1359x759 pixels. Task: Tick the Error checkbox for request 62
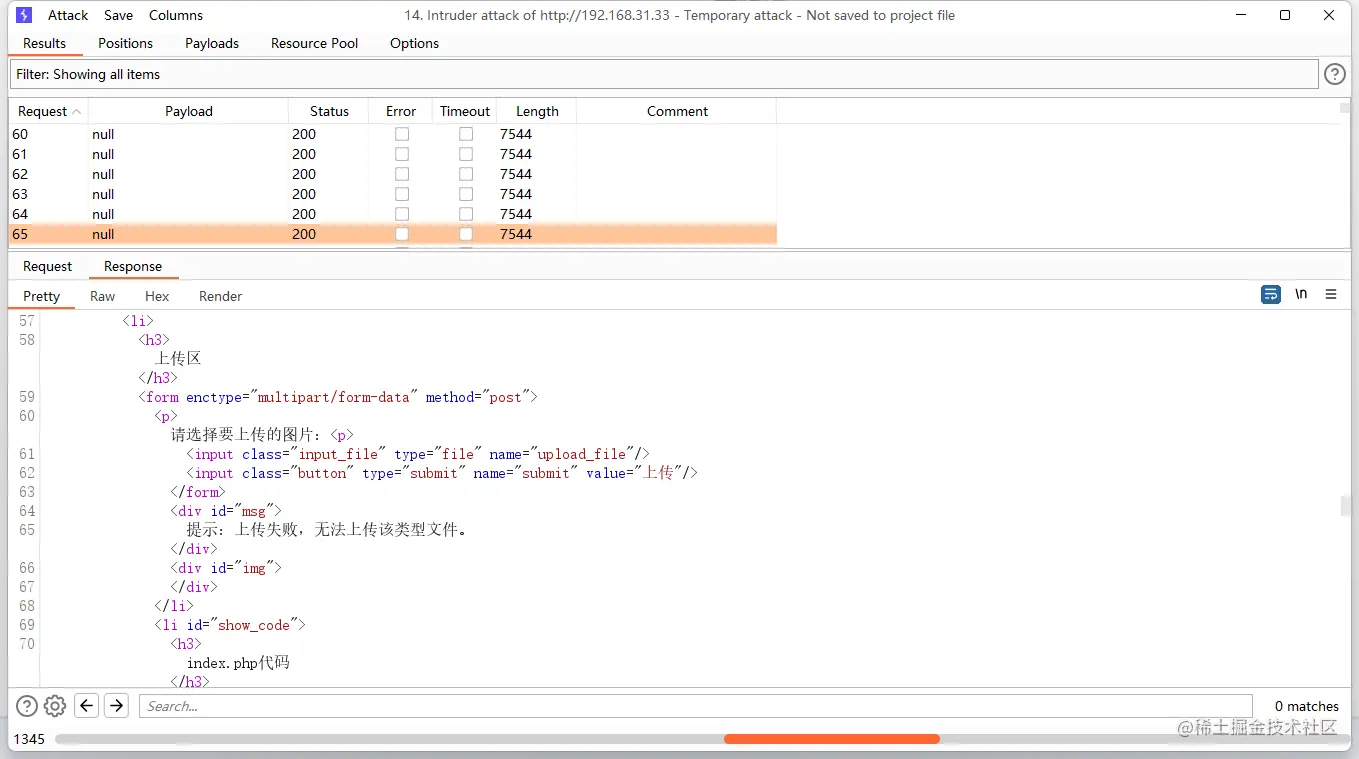tap(402, 174)
